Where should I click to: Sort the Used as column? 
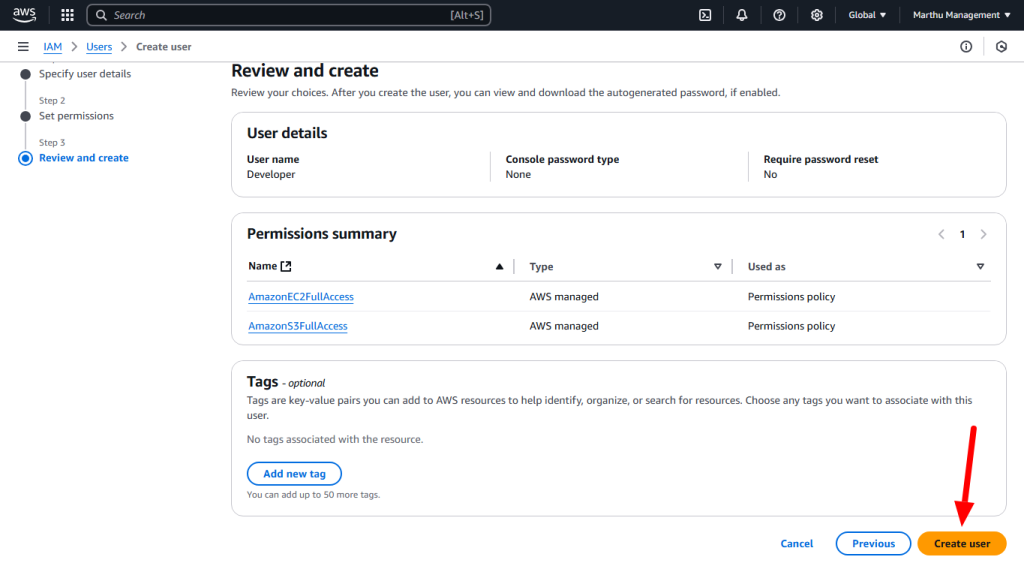[980, 267]
